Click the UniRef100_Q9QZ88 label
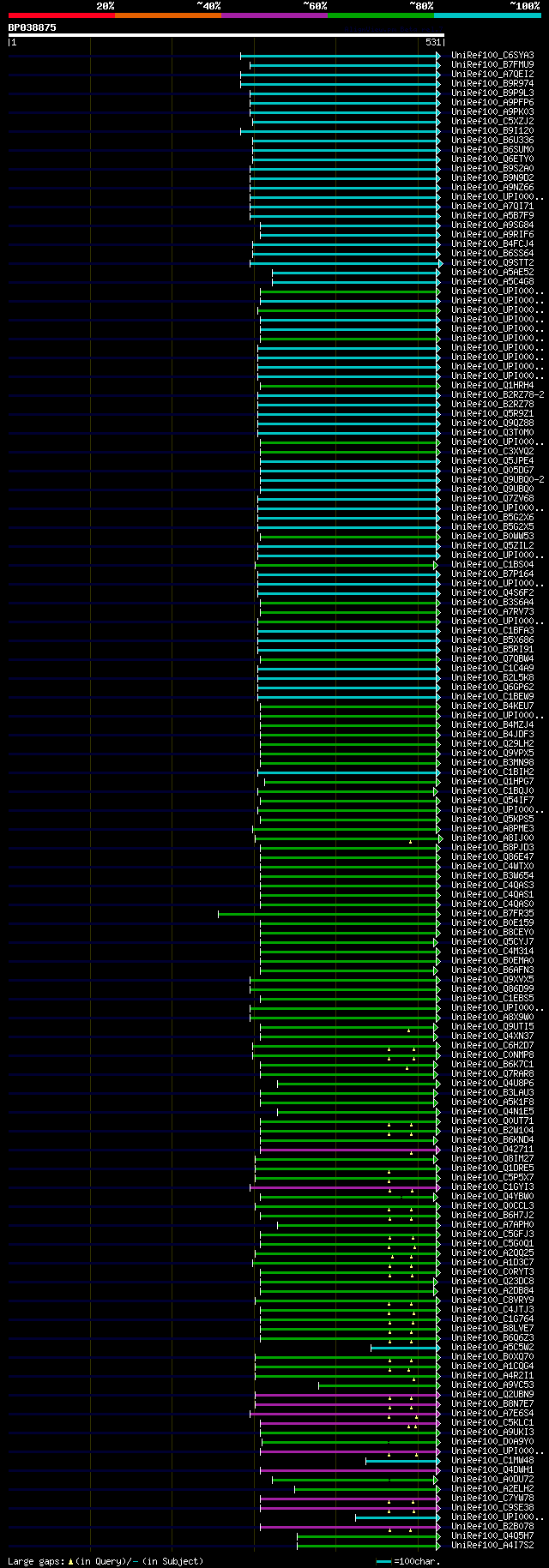549x1568 pixels. pyautogui.click(x=492, y=424)
